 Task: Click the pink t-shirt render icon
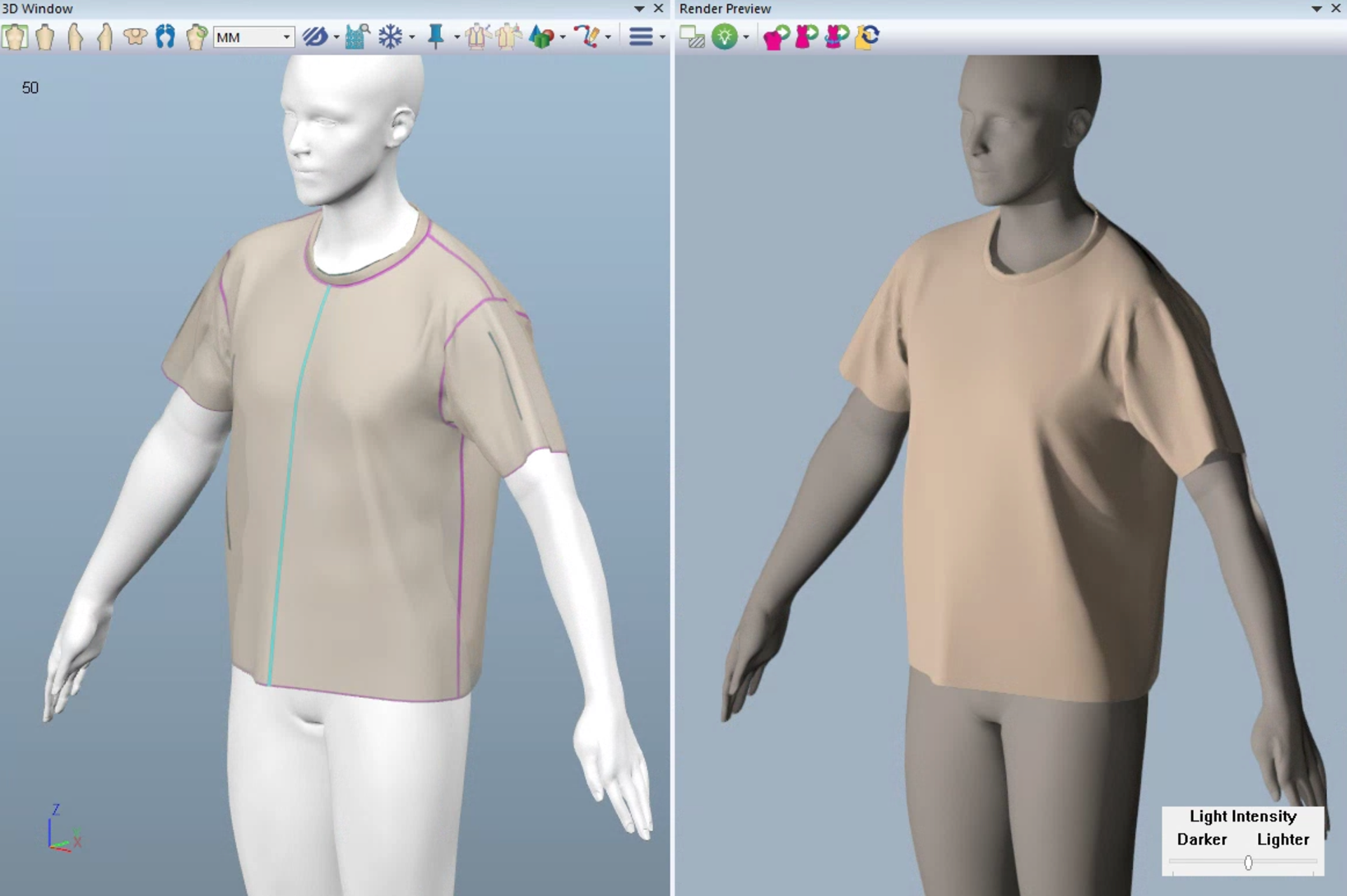[x=776, y=36]
